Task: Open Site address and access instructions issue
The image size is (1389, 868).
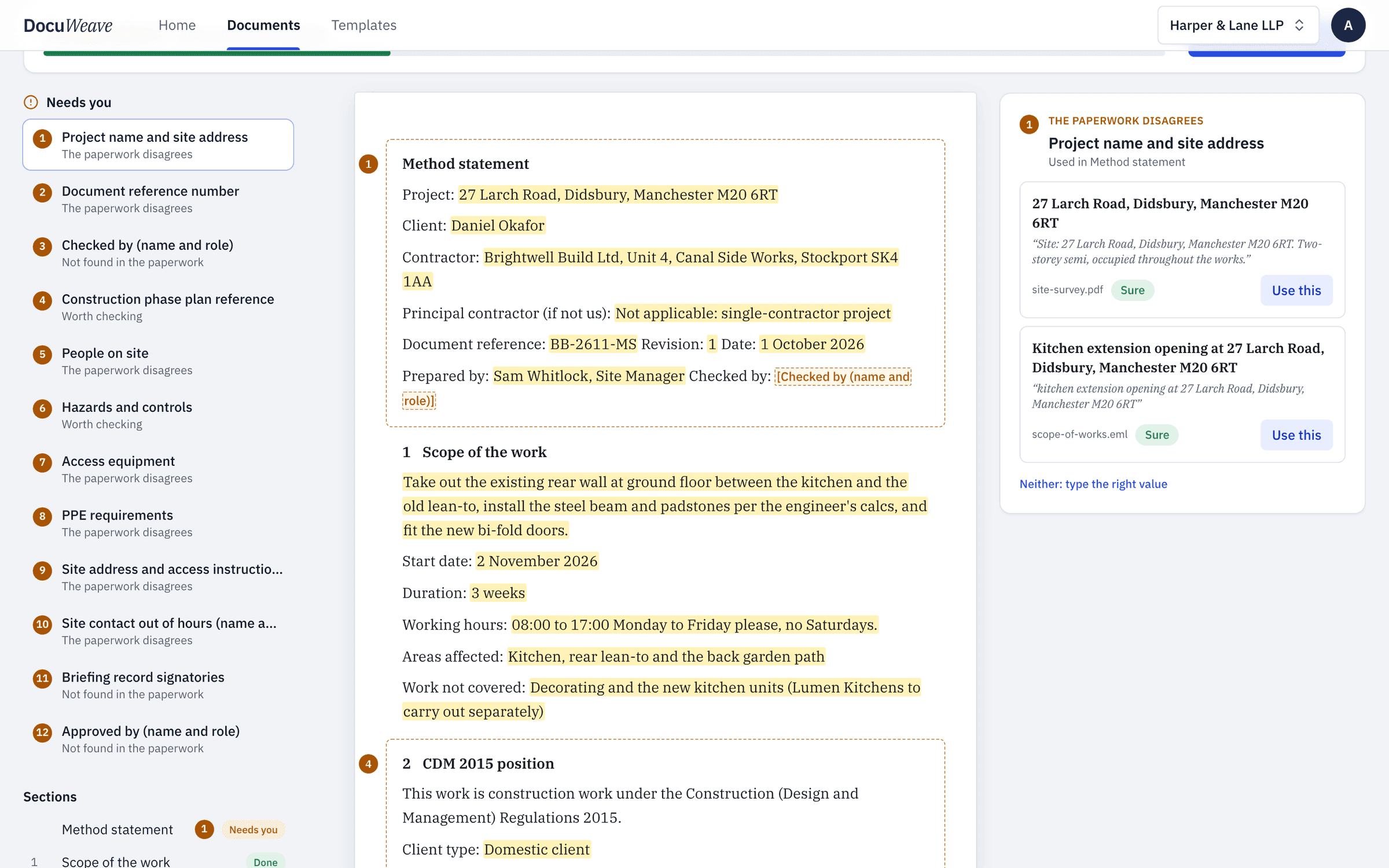Action: (x=158, y=577)
